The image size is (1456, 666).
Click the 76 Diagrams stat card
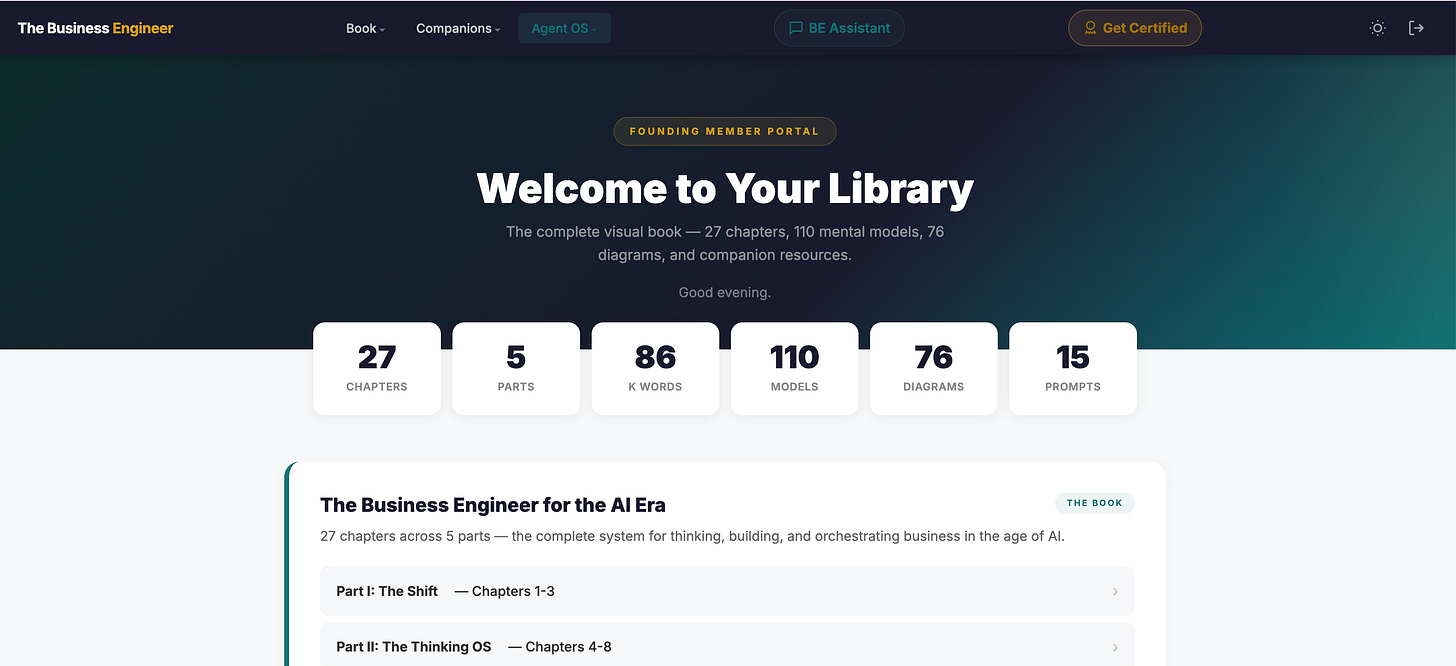click(933, 368)
